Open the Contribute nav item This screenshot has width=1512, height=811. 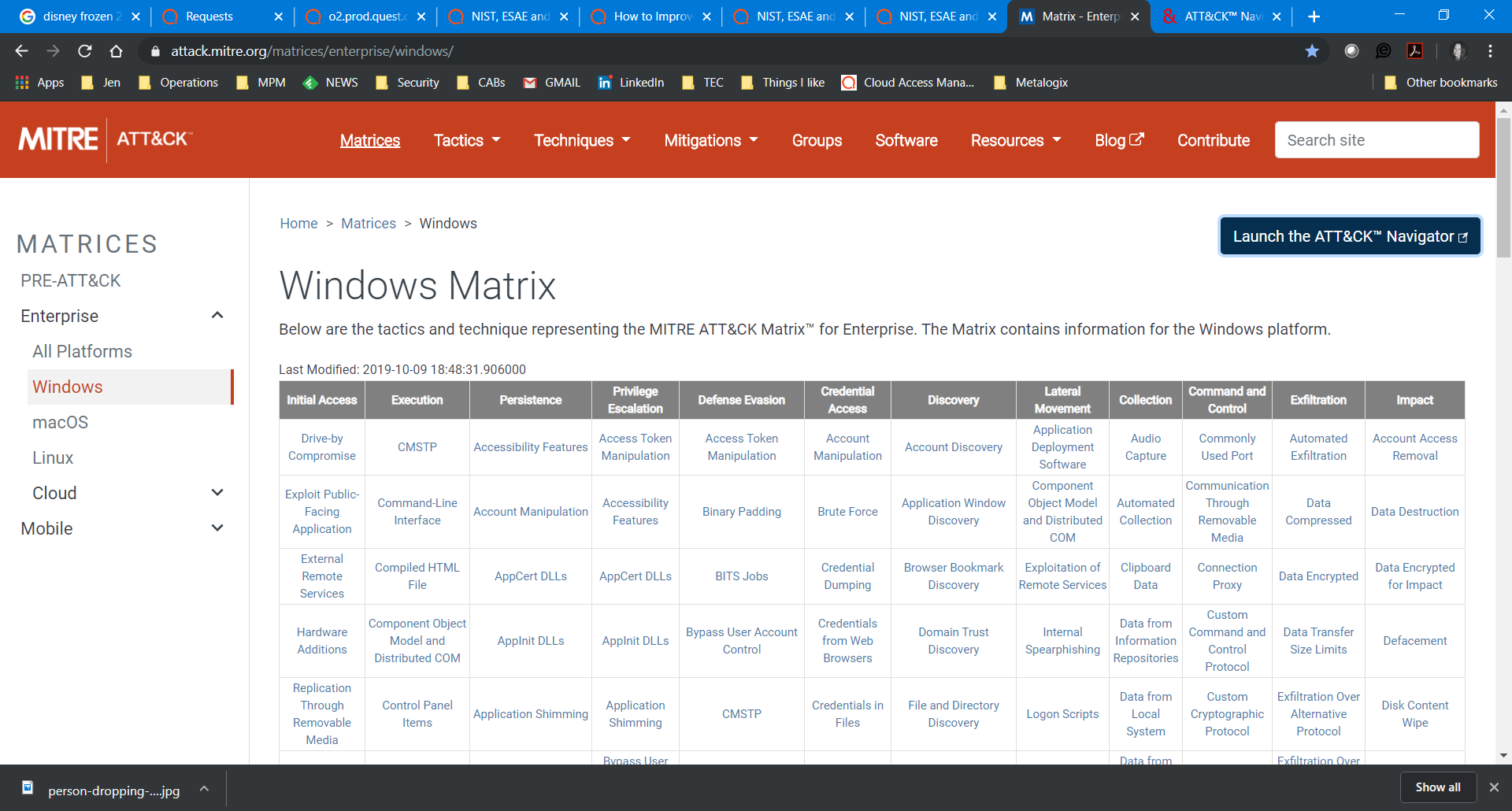pos(1214,140)
